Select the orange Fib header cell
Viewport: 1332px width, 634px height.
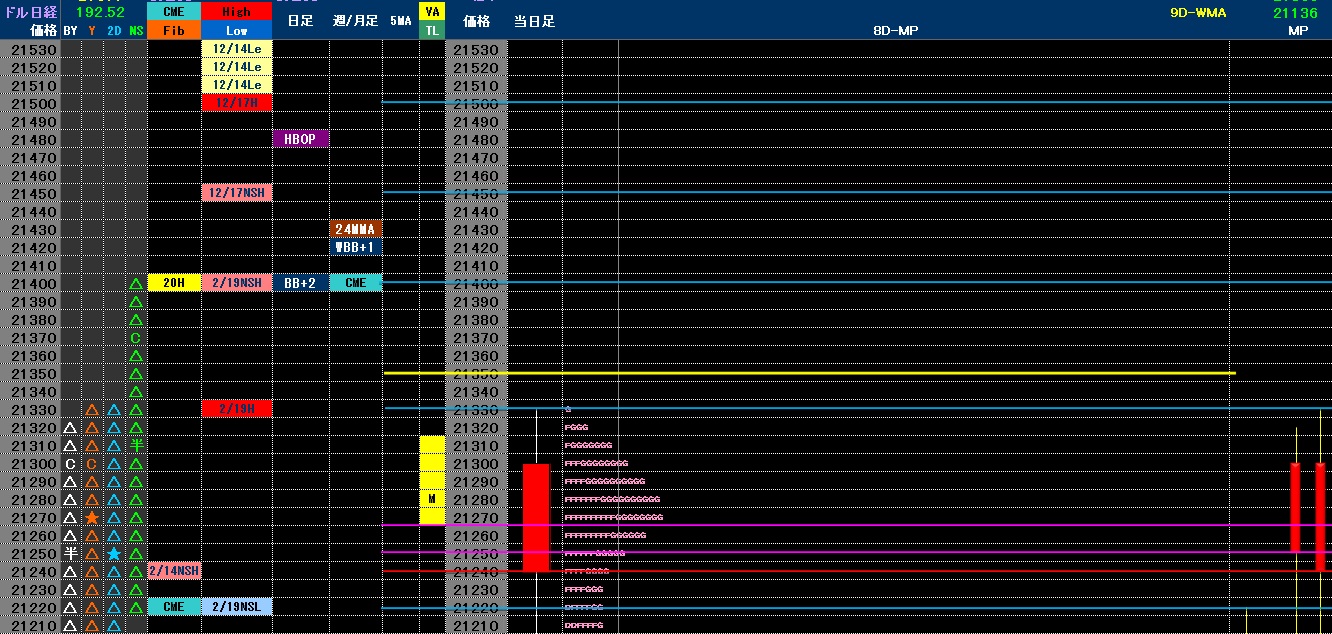pos(174,30)
